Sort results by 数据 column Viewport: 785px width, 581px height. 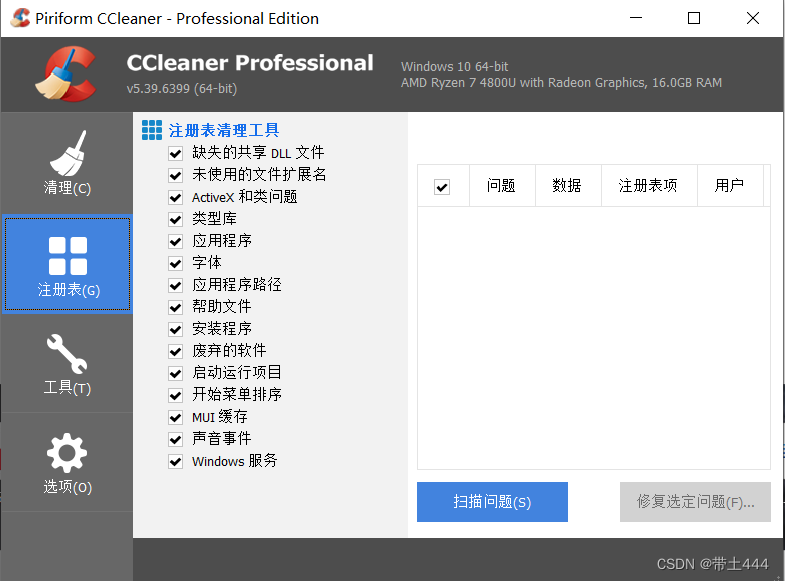pos(568,186)
